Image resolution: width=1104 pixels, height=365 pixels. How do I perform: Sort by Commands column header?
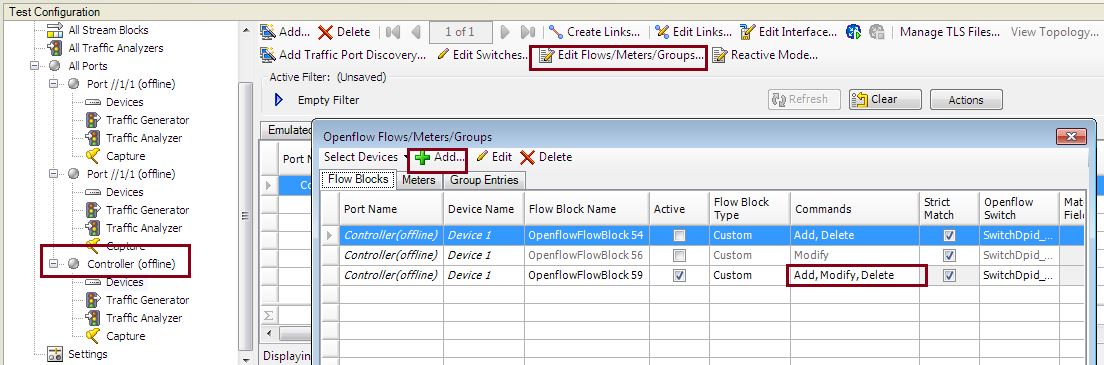click(x=855, y=209)
